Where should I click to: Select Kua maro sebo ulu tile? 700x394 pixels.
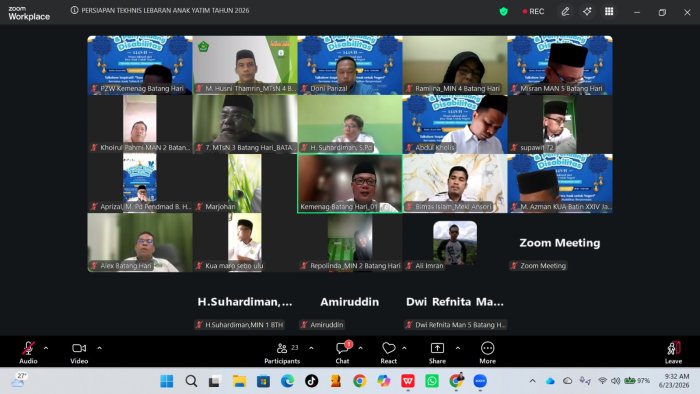pyautogui.click(x=245, y=242)
